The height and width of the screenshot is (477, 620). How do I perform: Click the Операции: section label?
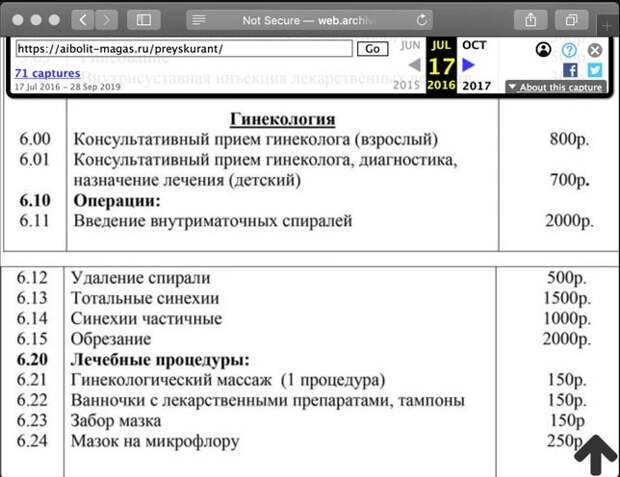point(117,201)
